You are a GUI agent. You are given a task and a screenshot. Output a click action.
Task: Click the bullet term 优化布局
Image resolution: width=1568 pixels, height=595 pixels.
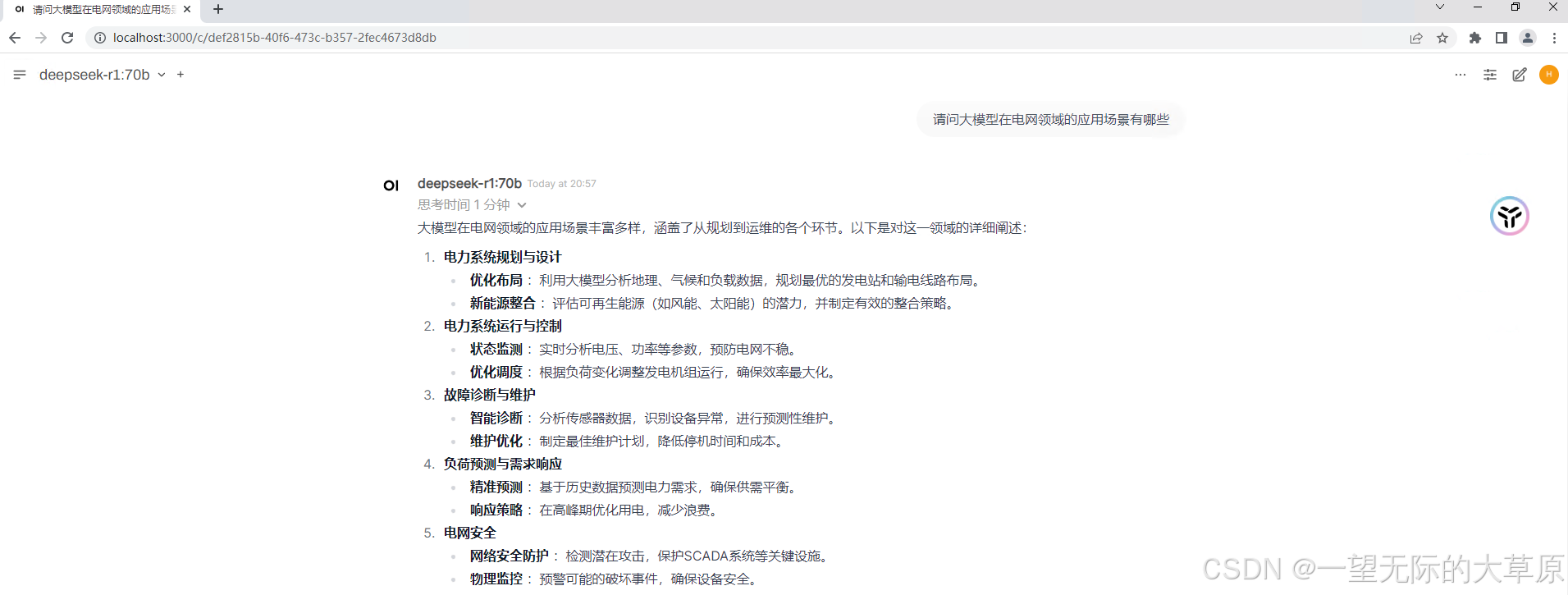click(496, 281)
